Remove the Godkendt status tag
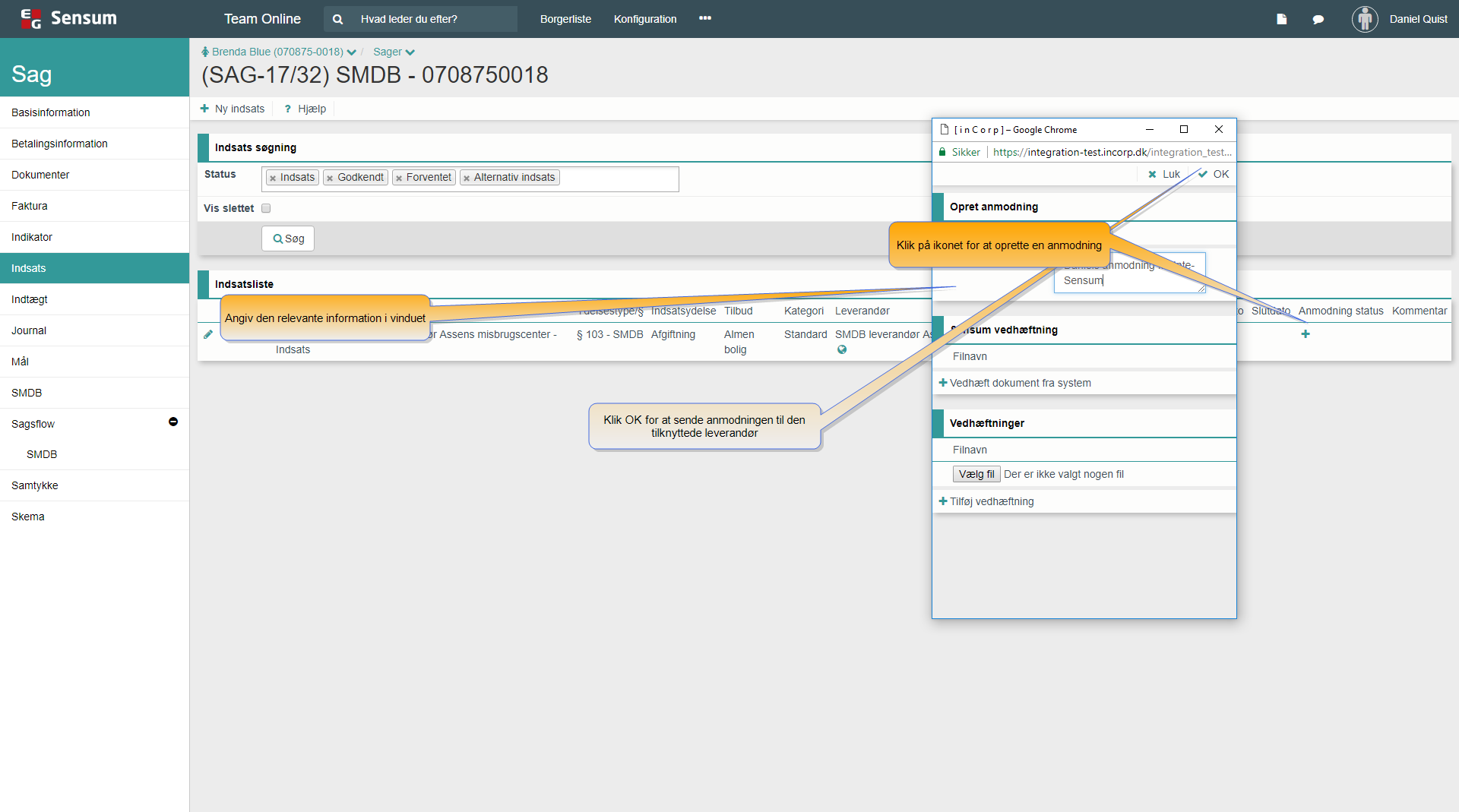 [x=330, y=179]
